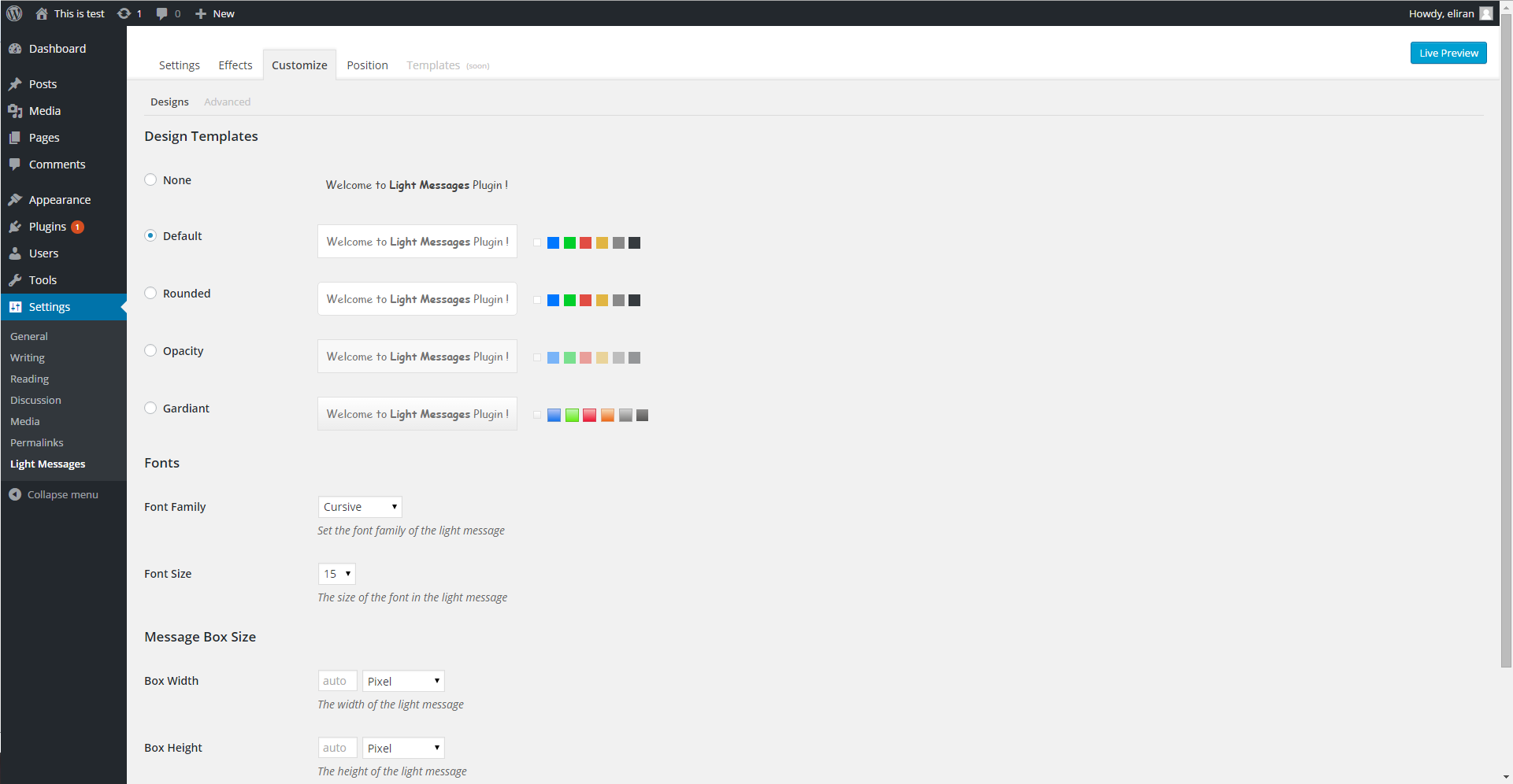Pick the orange swatch in the Gardiant row
The height and width of the screenshot is (784, 1513).
coord(607,415)
